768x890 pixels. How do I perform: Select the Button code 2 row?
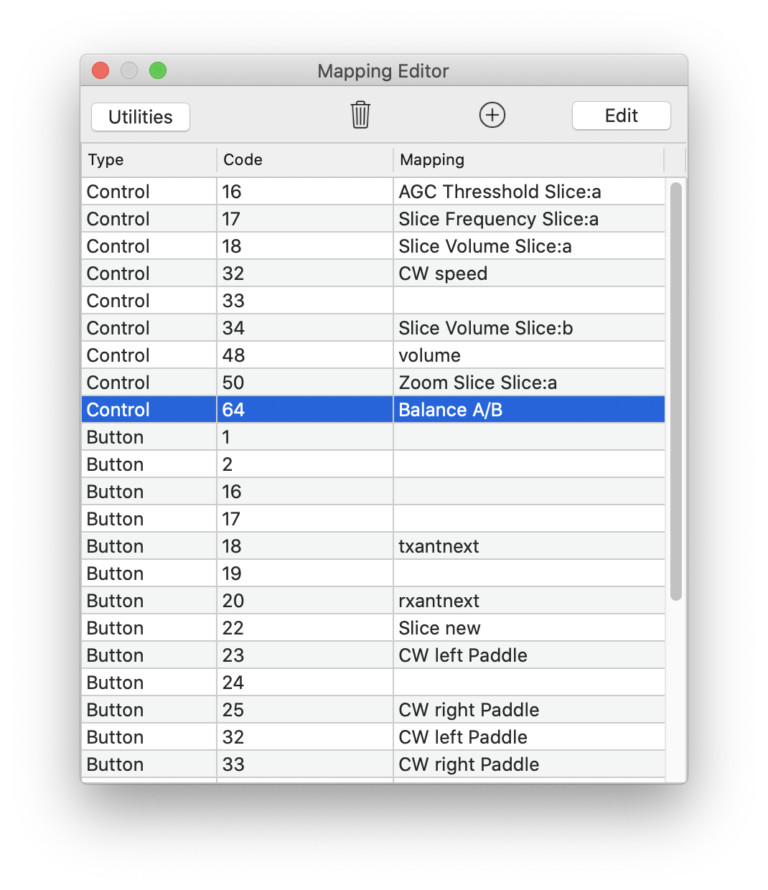(373, 464)
